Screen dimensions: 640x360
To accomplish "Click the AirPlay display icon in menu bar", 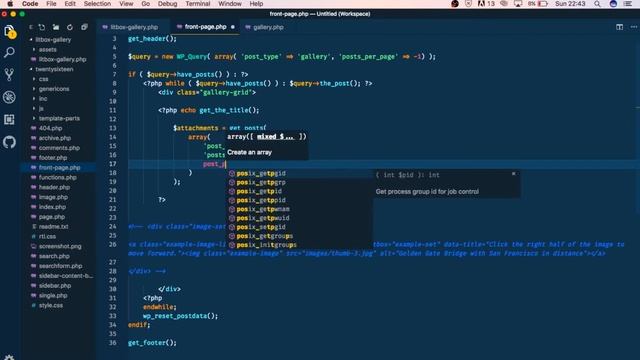I will [x=518, y=4].
